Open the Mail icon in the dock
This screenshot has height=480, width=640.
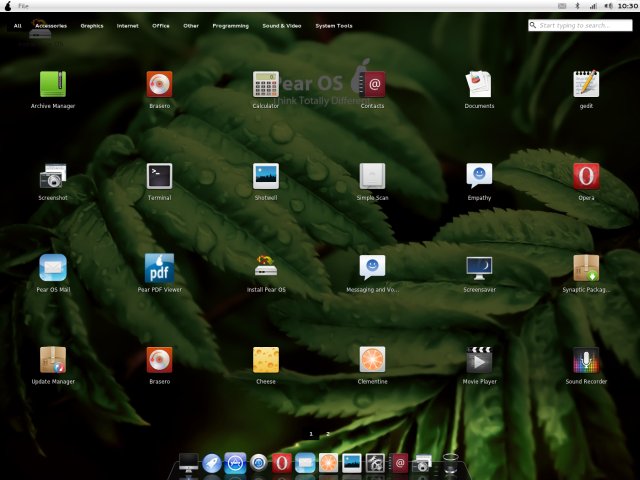coord(305,463)
